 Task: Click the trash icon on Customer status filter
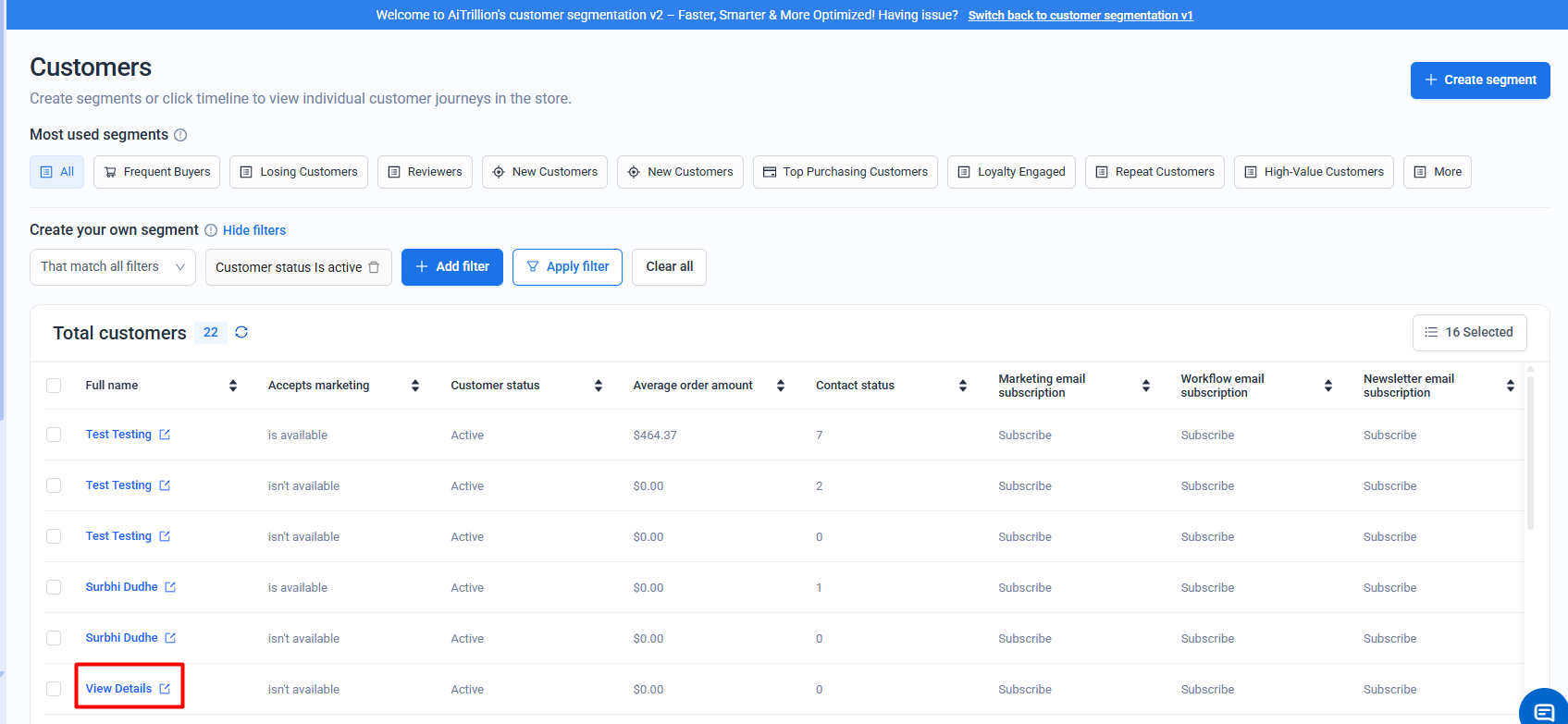point(374,267)
